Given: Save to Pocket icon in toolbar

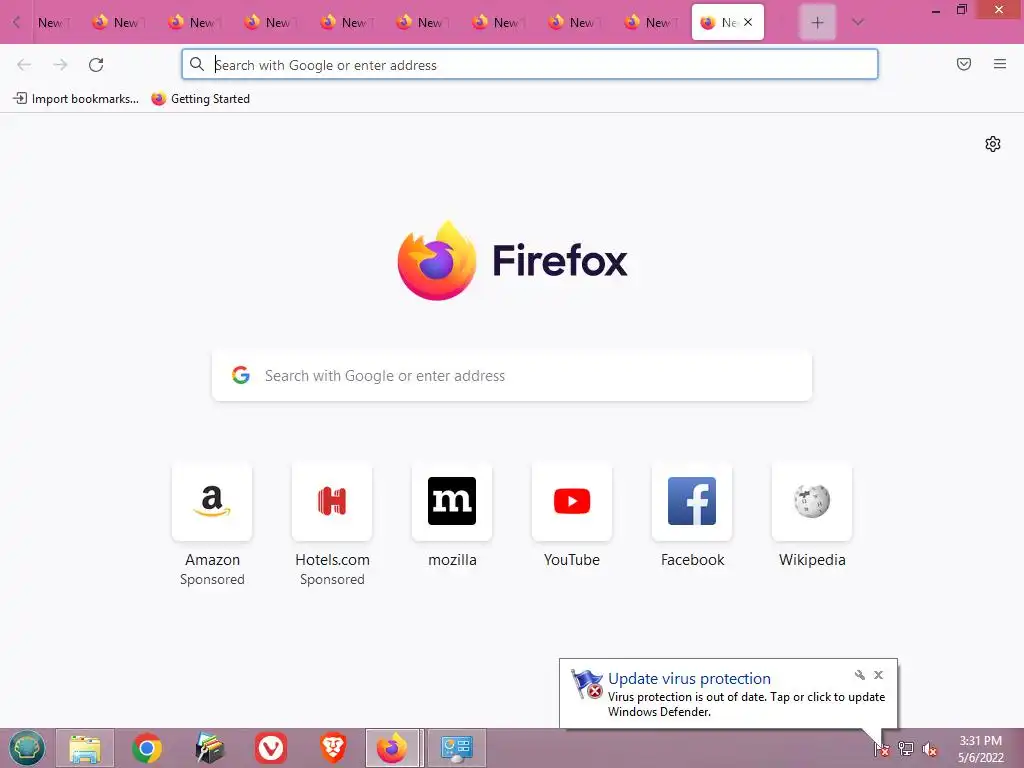Looking at the screenshot, I should click(964, 64).
